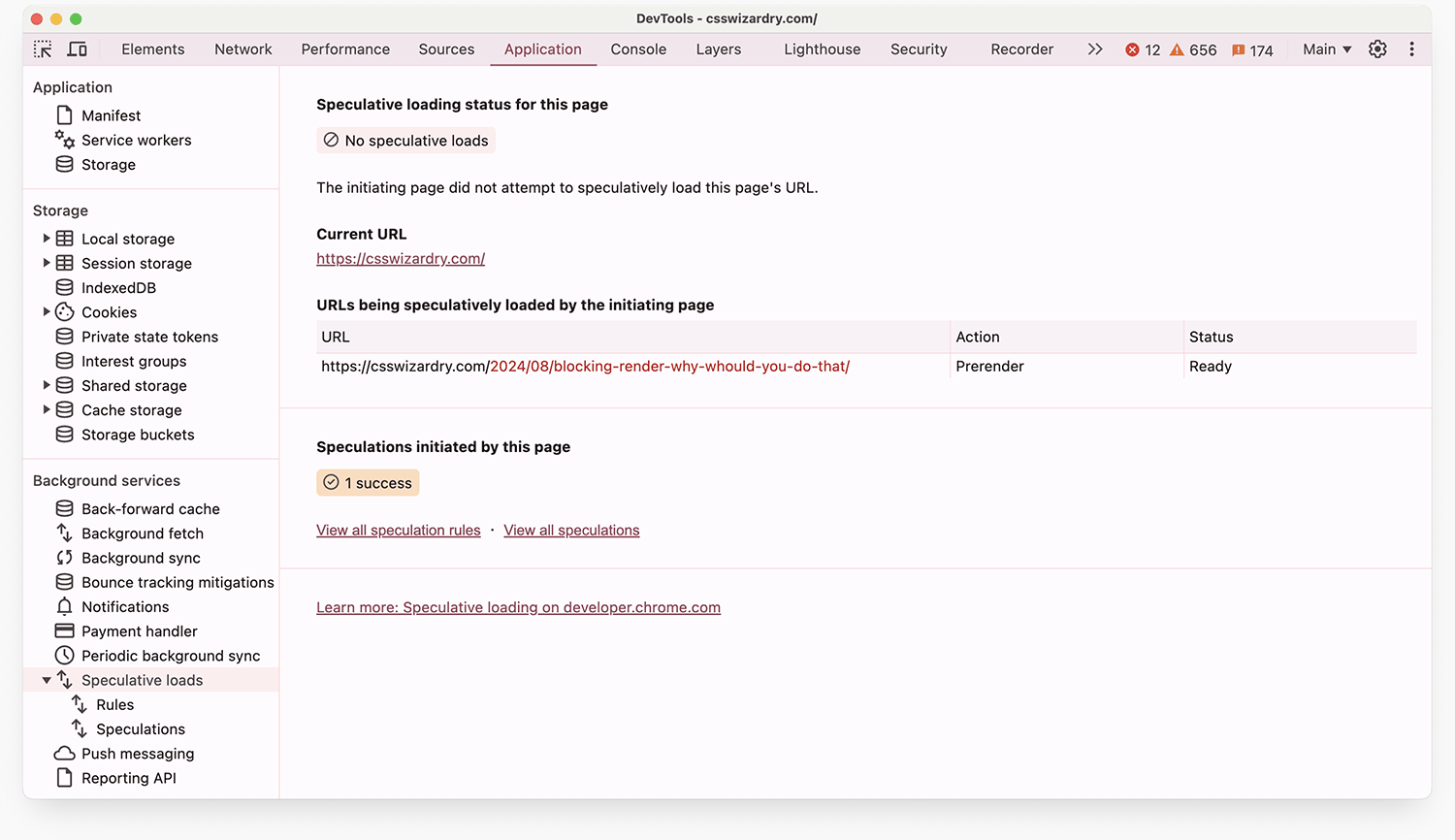Expand the Local storage tree arrow
Image resolution: width=1455 pixels, height=840 pixels.
[x=46, y=239]
